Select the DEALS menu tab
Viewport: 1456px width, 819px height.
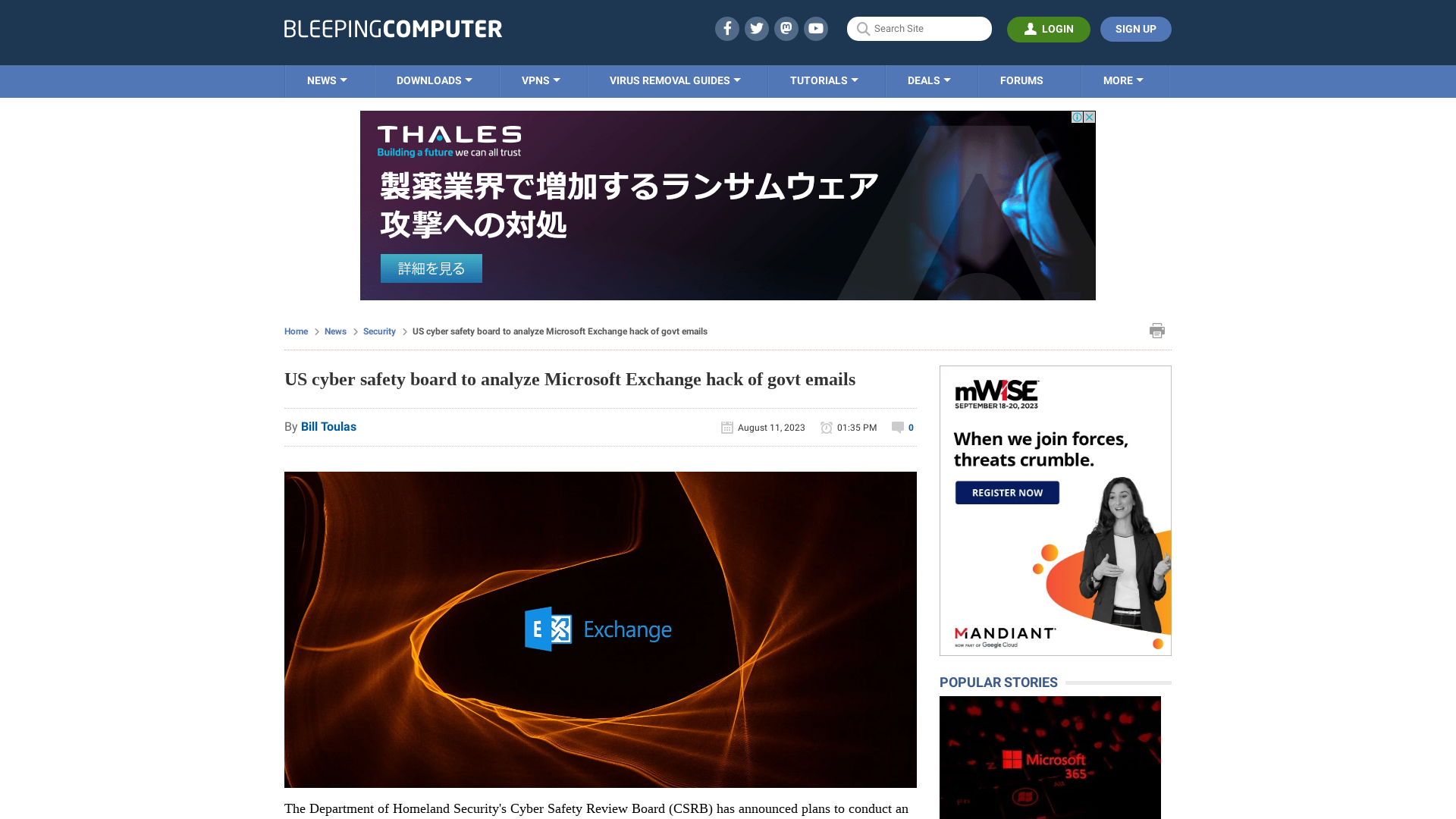pyautogui.click(x=929, y=80)
